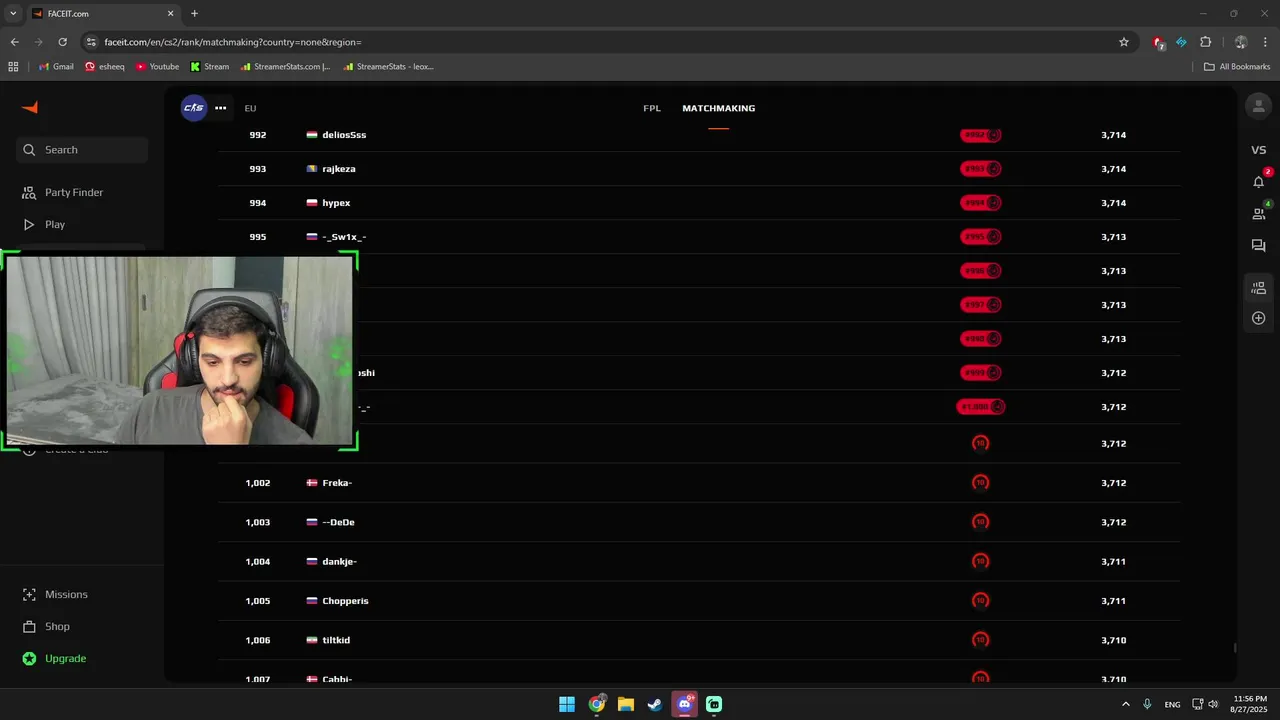Open notifications bell icon
Screen dimensions: 1280x720
click(1258, 181)
